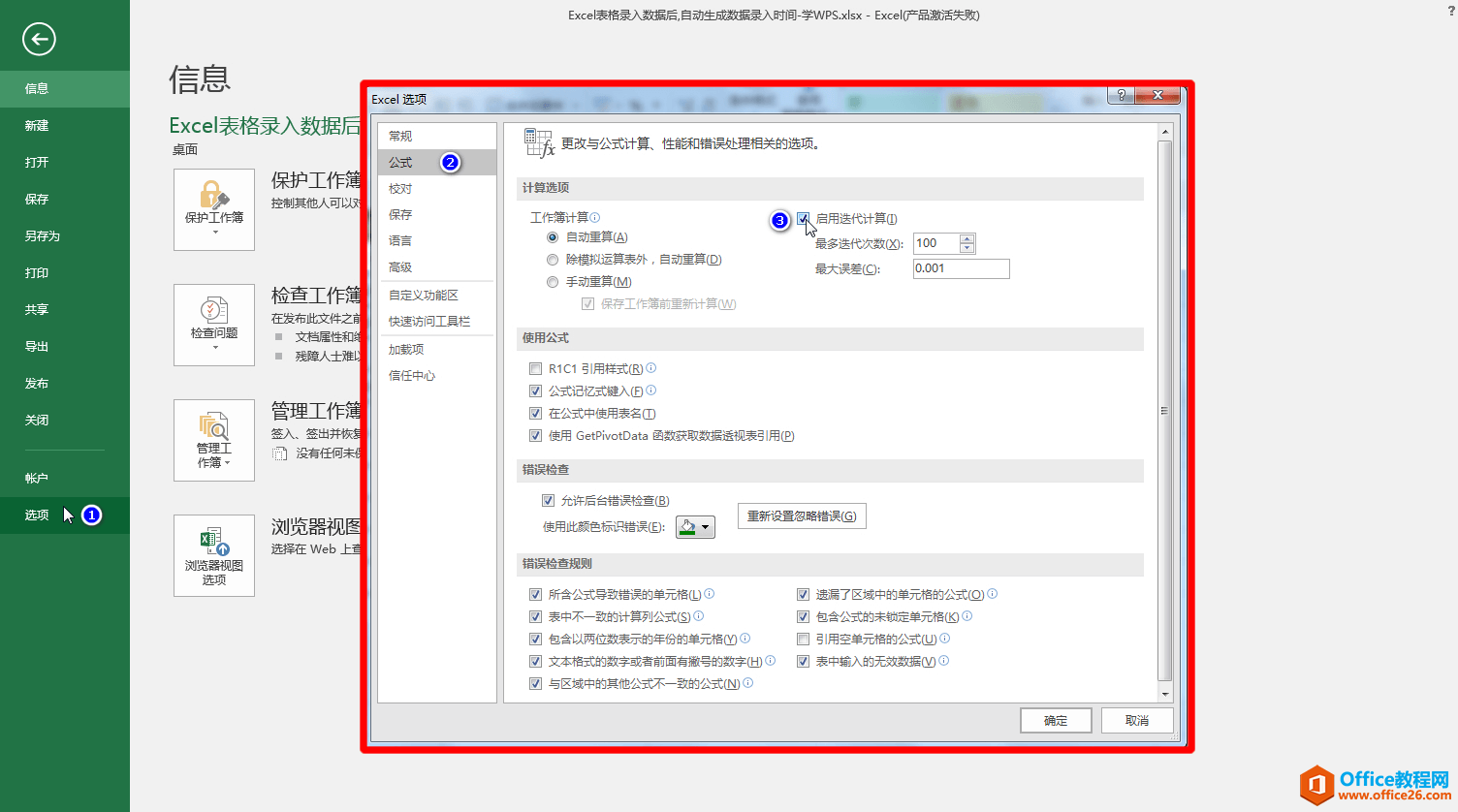Open 浏览器视图选项 button

pyautogui.click(x=214, y=555)
